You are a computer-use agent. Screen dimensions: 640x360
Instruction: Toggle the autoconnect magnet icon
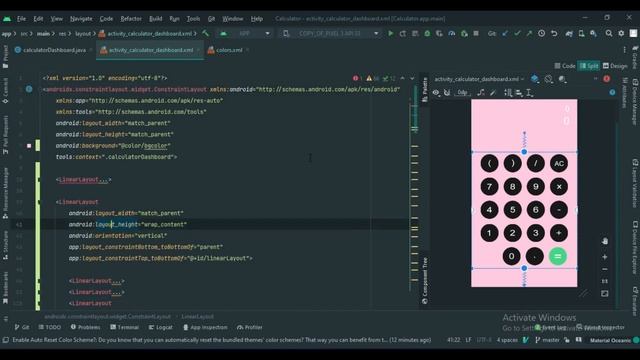447,93
